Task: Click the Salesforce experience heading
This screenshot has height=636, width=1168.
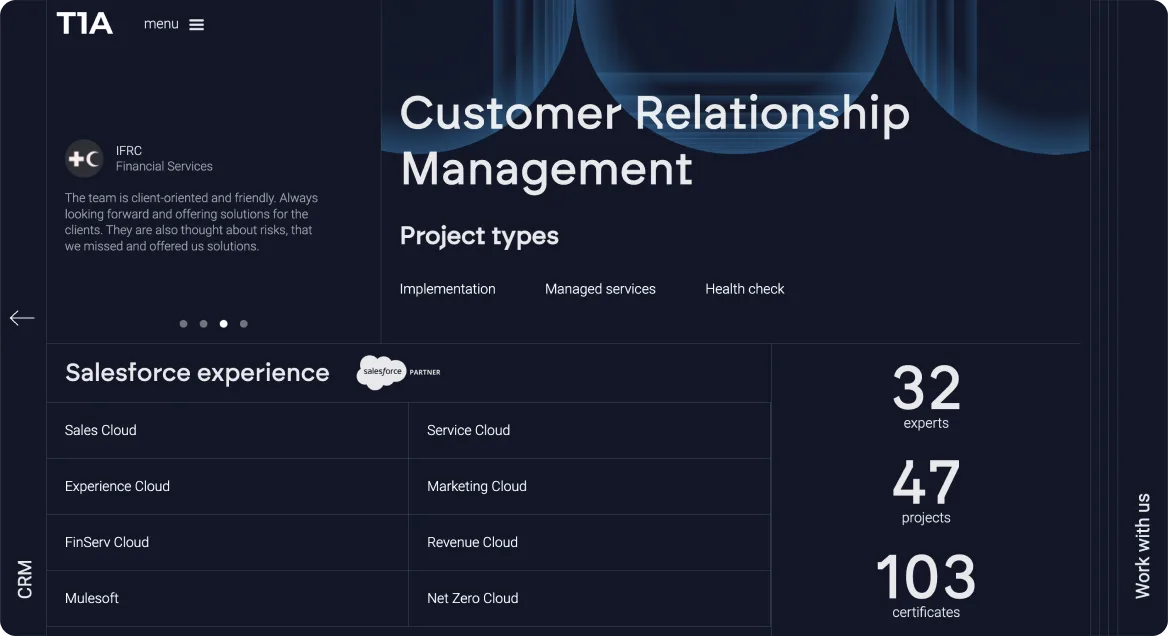Action: (197, 372)
